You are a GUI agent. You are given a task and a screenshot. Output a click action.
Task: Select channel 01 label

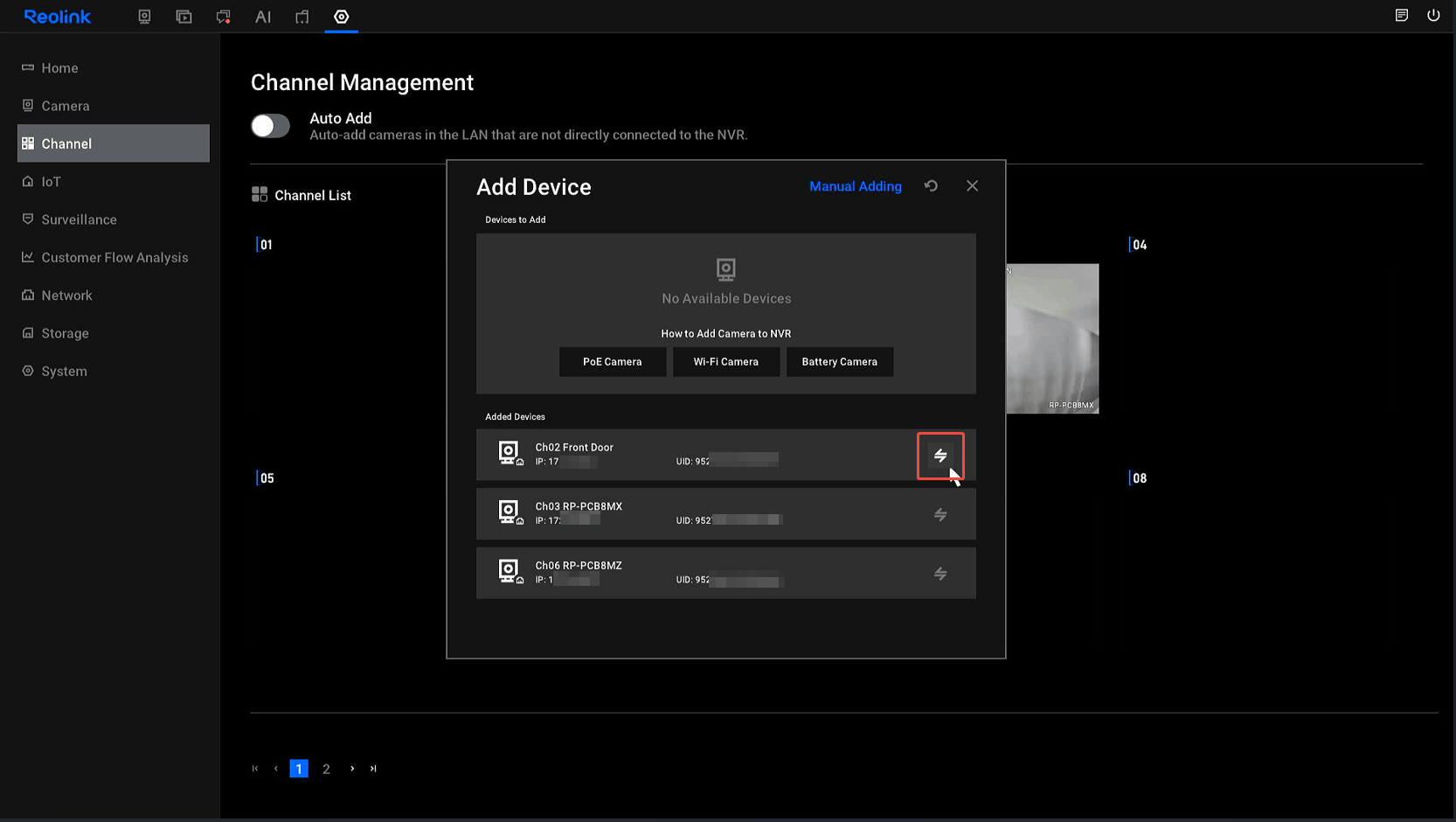(266, 245)
